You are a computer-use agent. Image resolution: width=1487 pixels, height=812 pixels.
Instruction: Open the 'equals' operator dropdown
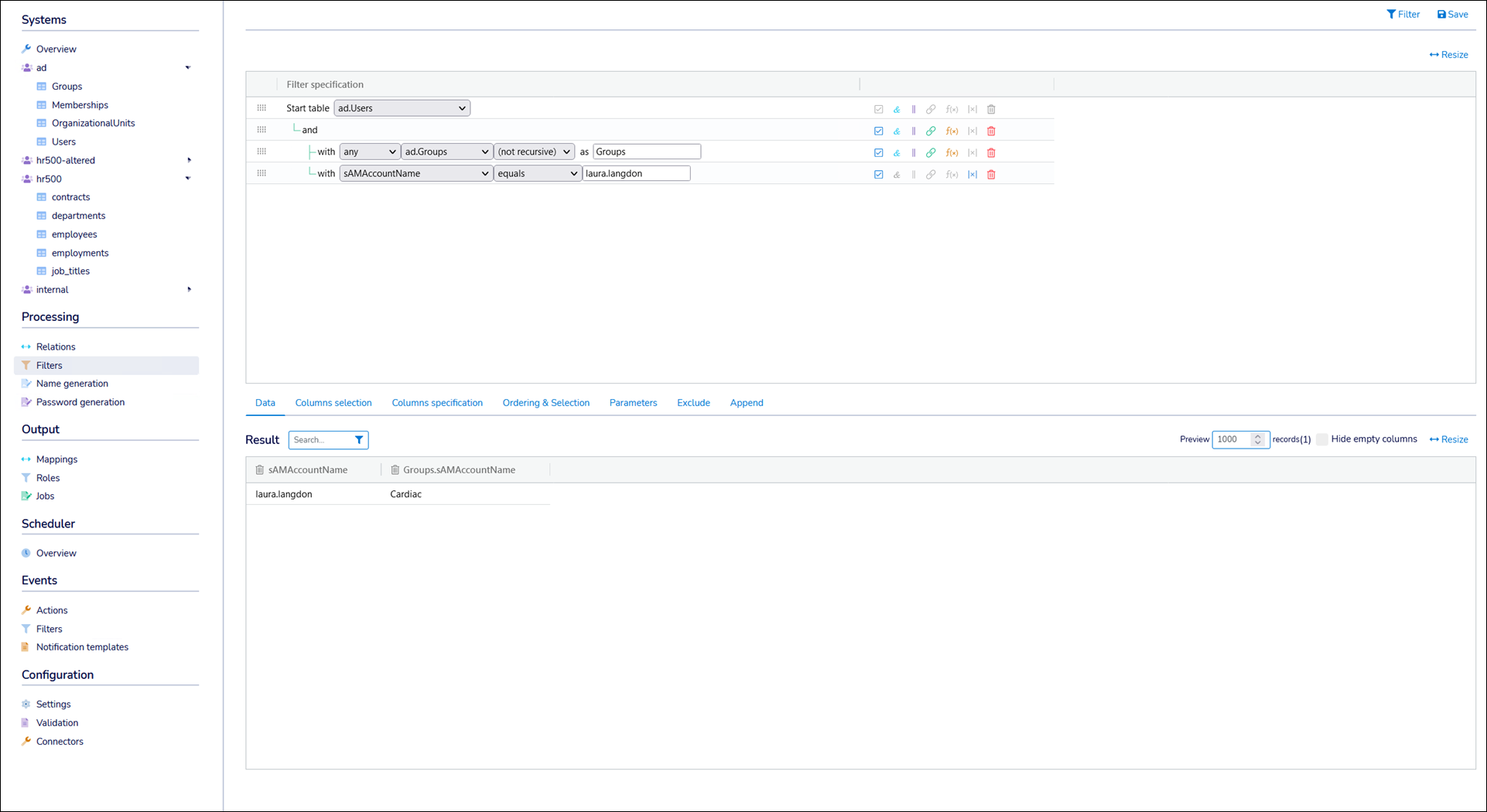click(x=537, y=174)
